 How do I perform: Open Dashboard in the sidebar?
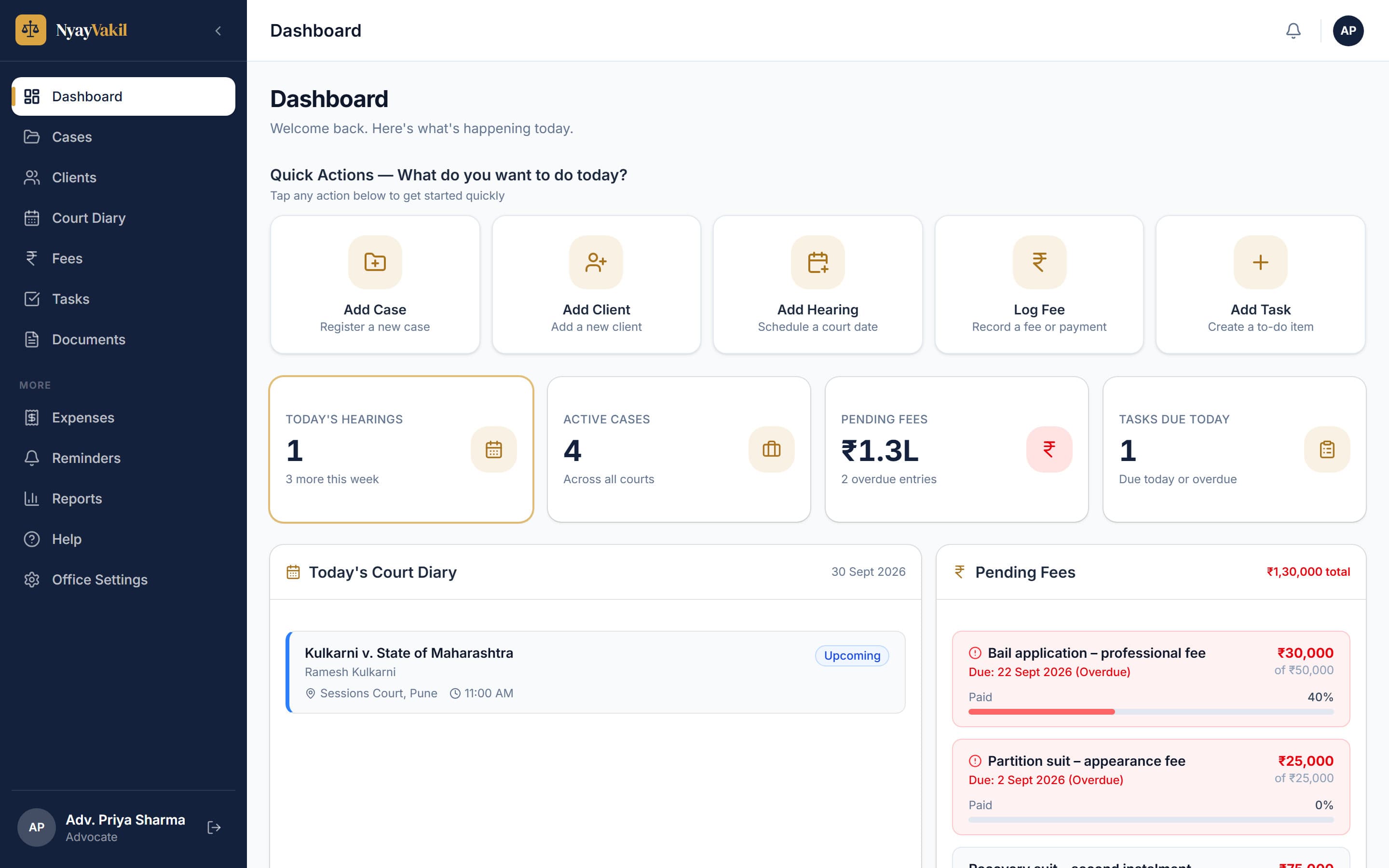pyautogui.click(x=123, y=96)
